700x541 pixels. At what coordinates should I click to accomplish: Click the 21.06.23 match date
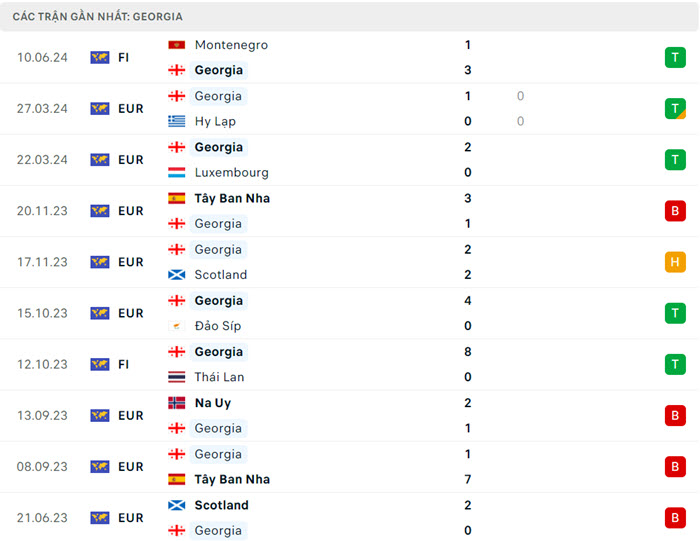[x=42, y=518]
